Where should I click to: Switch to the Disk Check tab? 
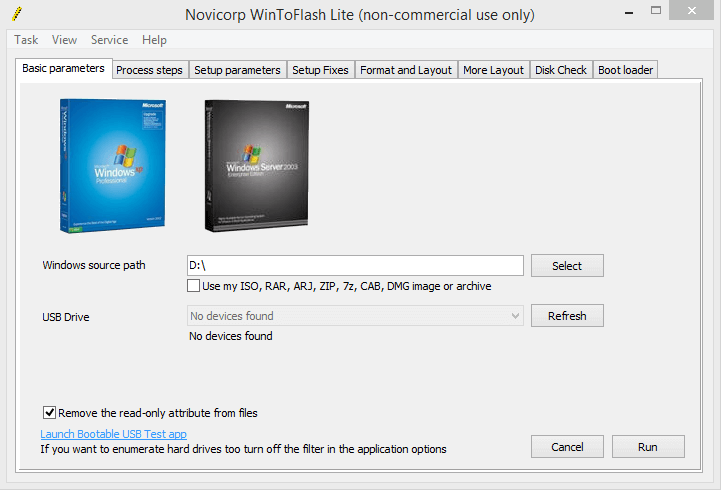[x=561, y=70]
